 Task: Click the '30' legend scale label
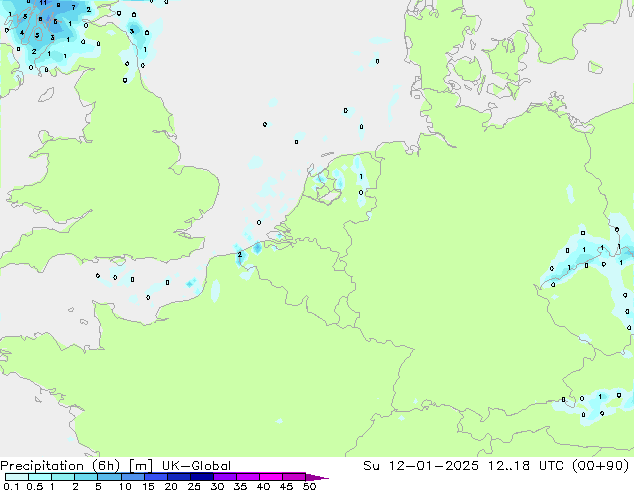click(217, 486)
